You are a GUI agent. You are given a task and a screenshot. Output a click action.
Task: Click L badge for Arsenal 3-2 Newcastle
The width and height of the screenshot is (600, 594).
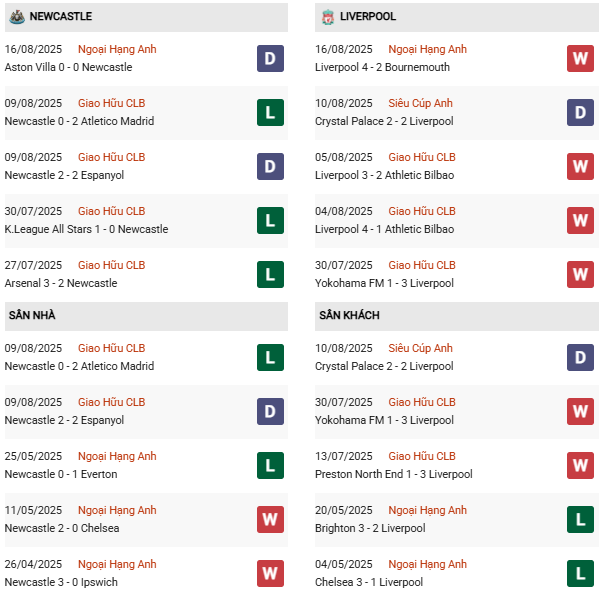(x=270, y=274)
